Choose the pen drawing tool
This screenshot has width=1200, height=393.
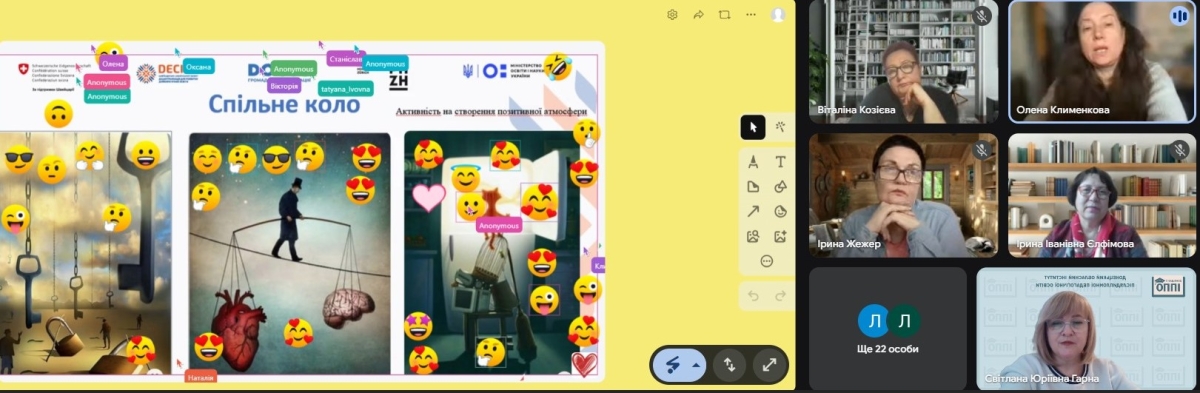point(753,162)
